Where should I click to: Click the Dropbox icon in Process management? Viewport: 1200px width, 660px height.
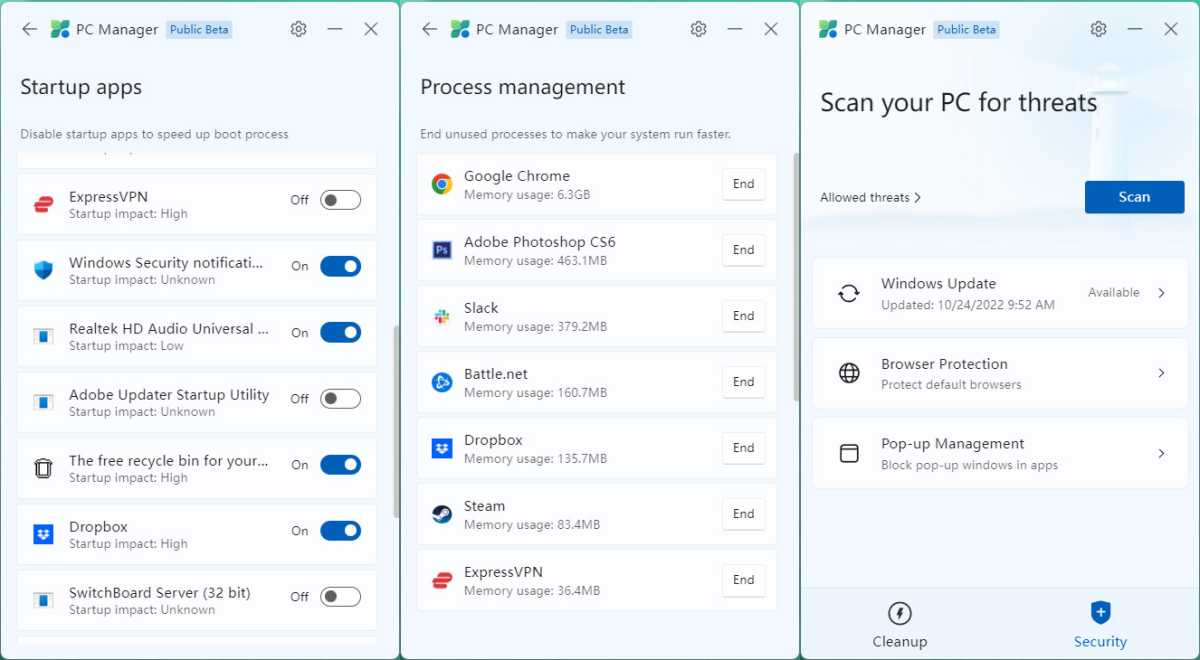pos(442,448)
